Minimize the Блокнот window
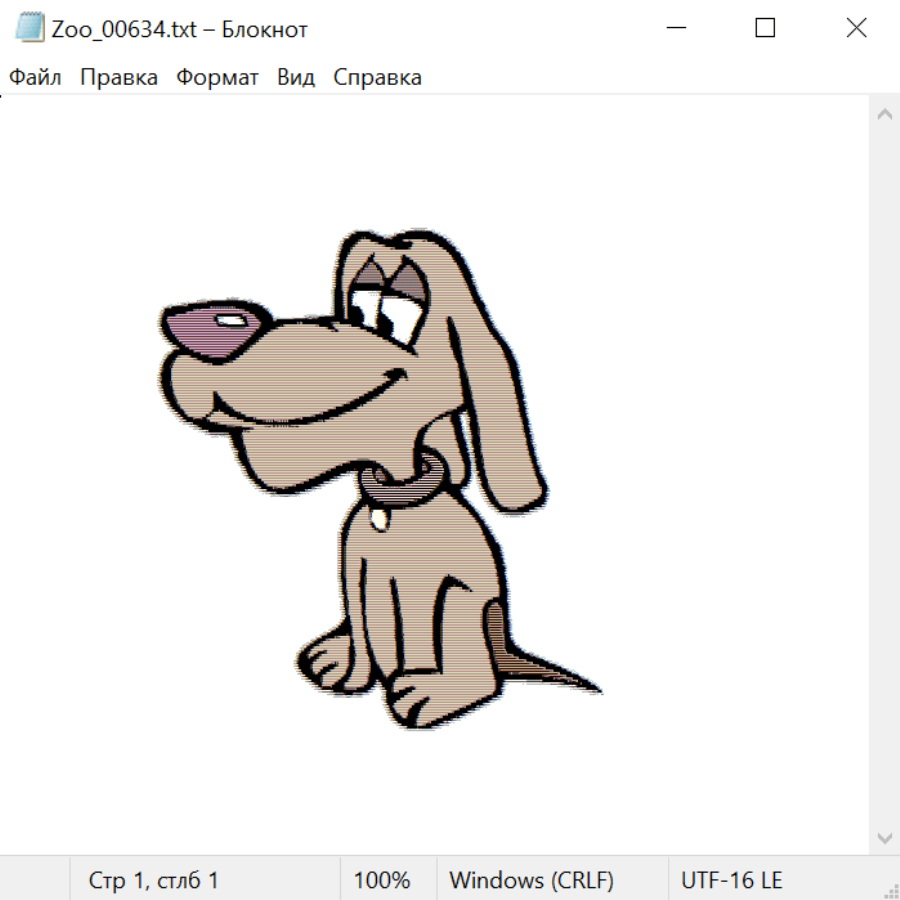The width and height of the screenshot is (900, 900). pos(674,28)
